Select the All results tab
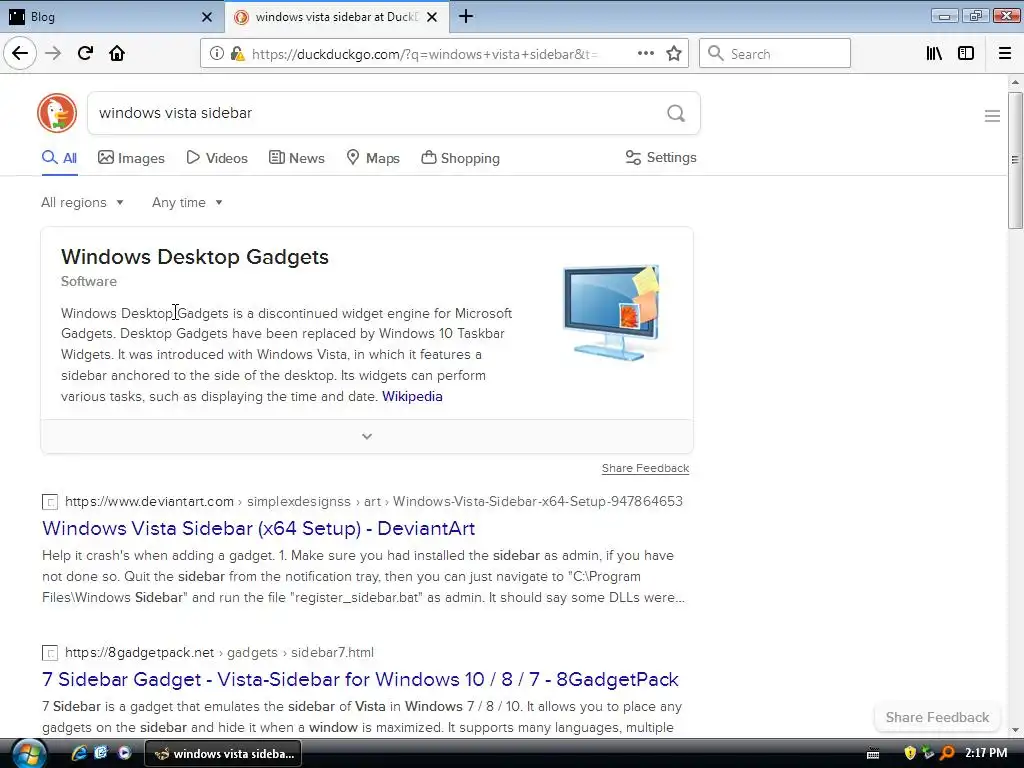Image resolution: width=1024 pixels, height=768 pixels. coord(59,158)
